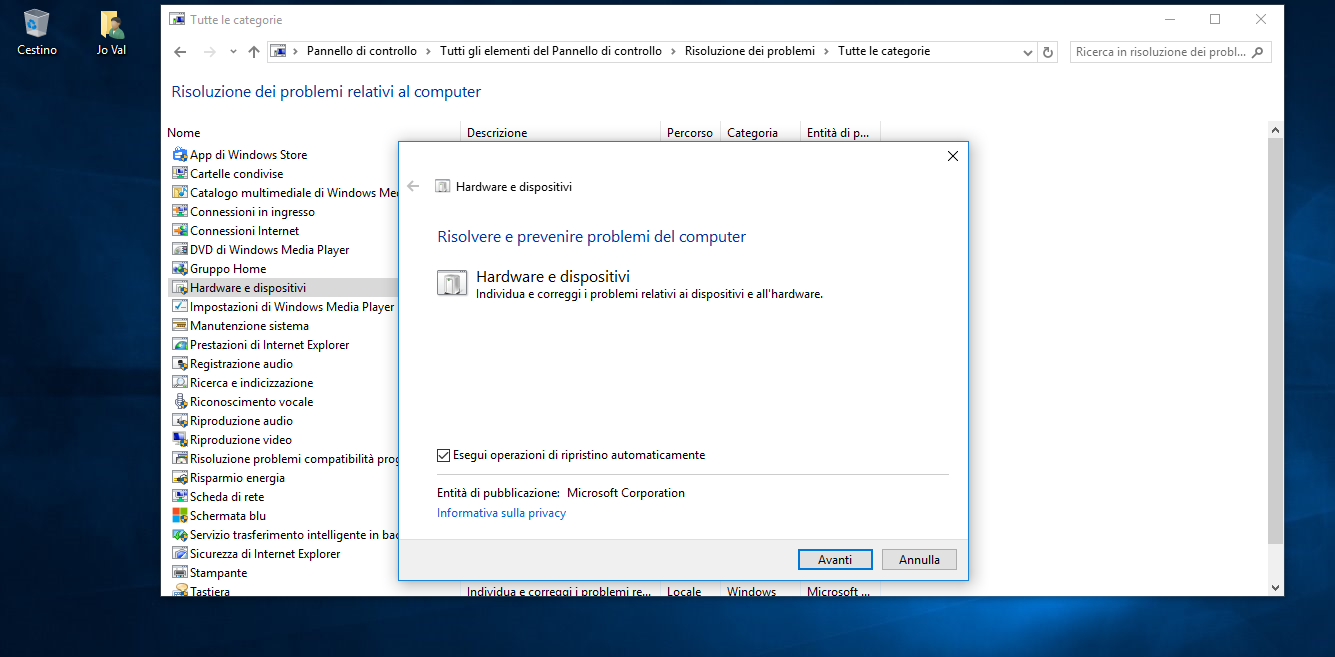
Task: Click the Sicurezza di Internet Explorer icon
Action: click(180, 554)
